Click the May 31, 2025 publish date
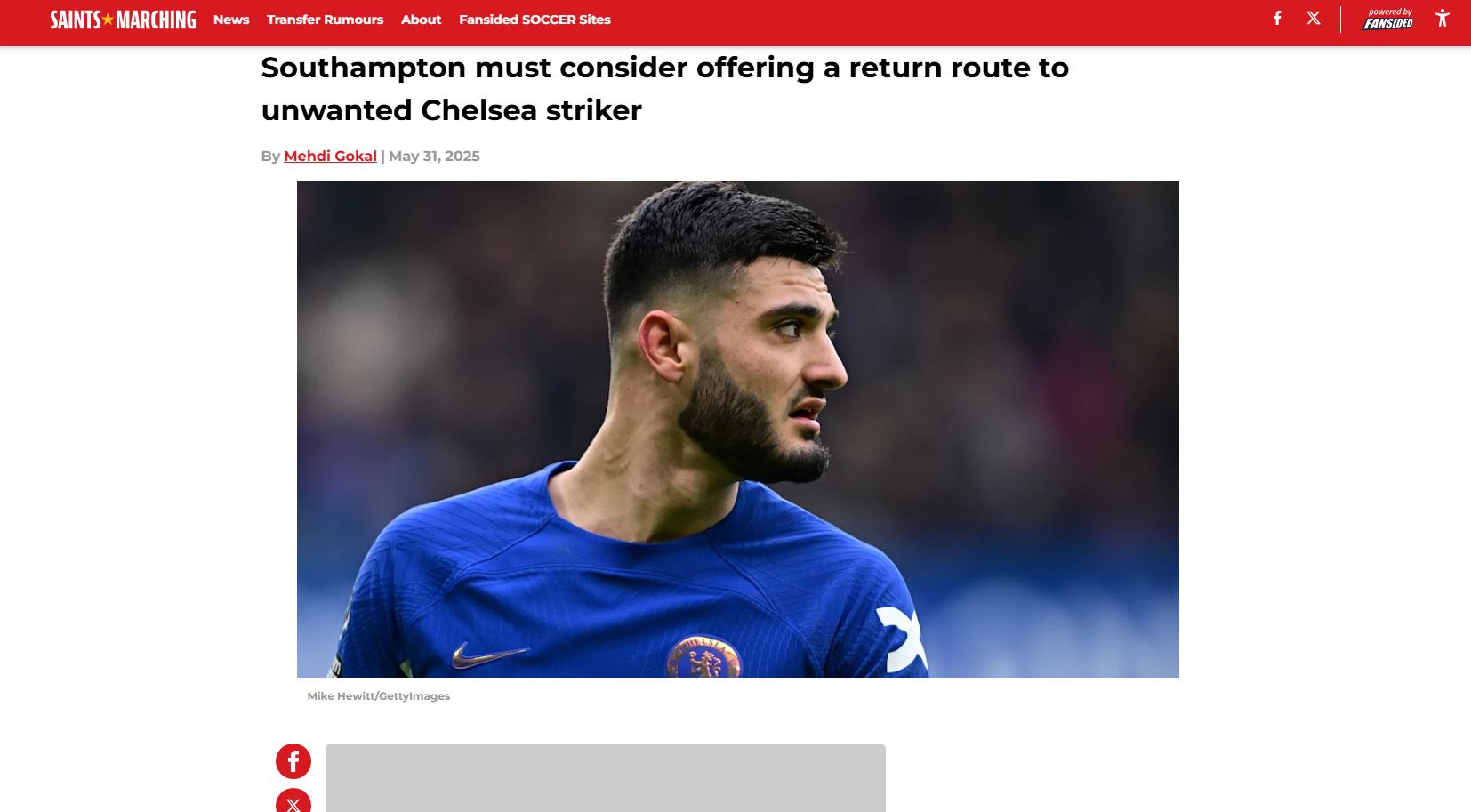 [x=434, y=156]
